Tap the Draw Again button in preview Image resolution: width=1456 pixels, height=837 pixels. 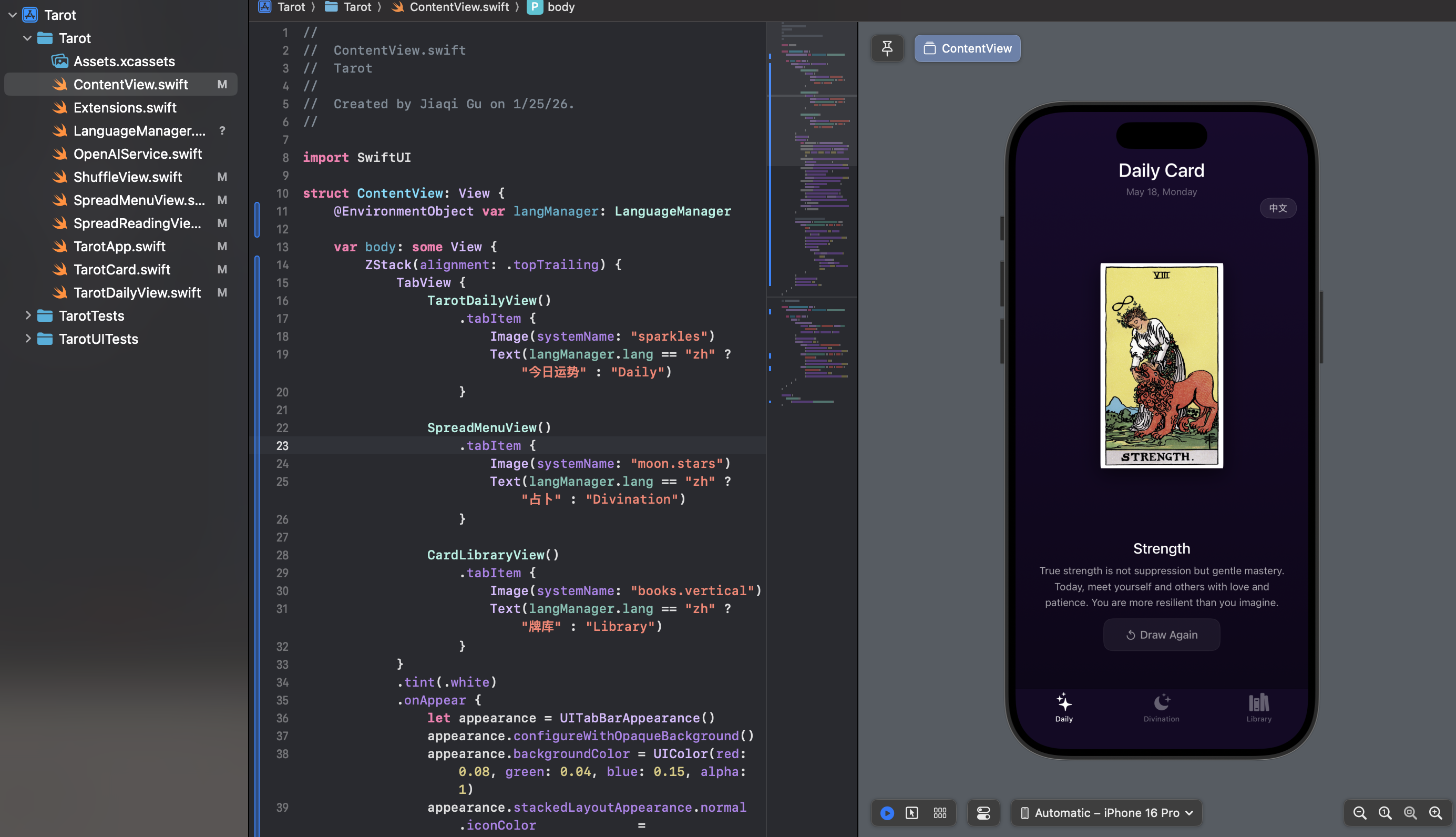[1161, 635]
